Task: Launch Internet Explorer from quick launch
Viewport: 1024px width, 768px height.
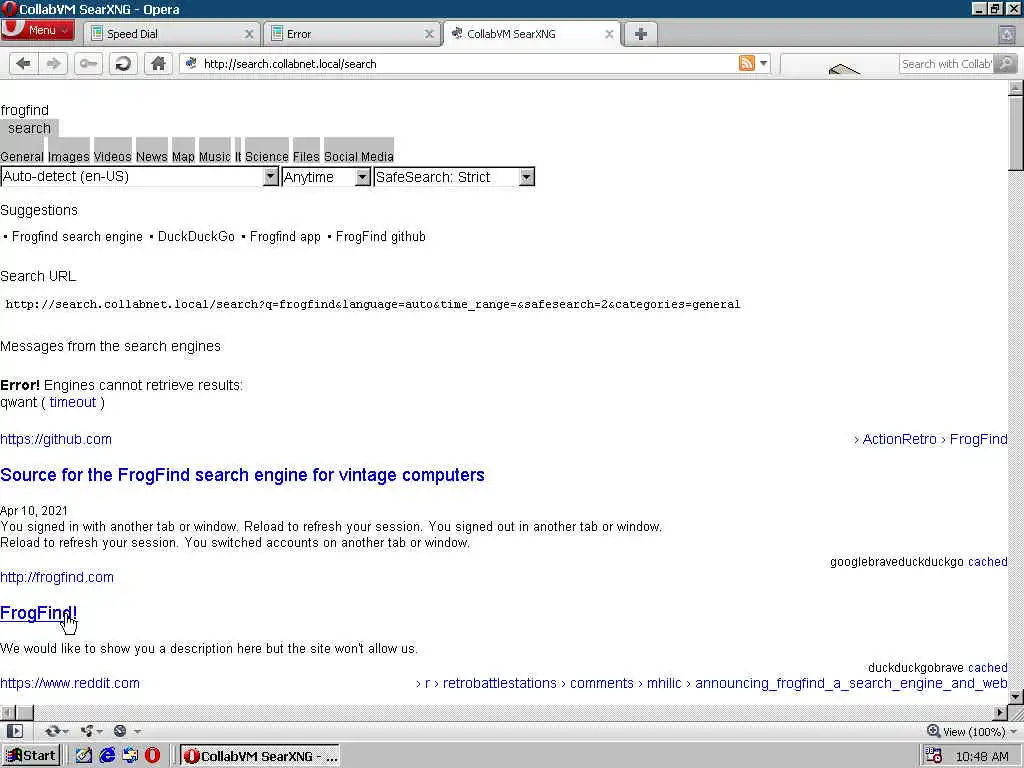Action: point(107,756)
